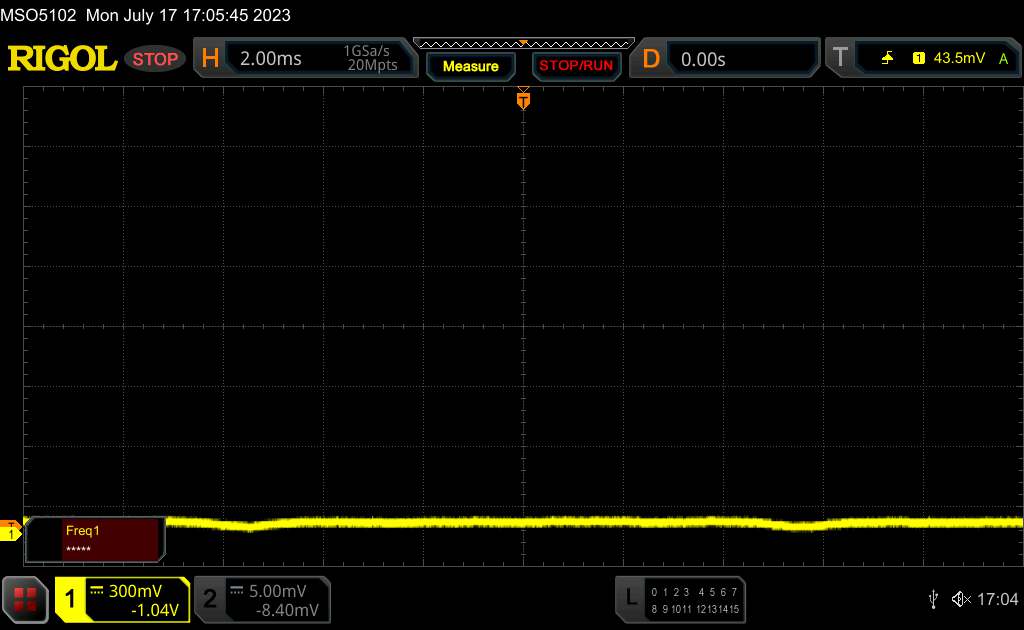Screen dimensions: 1024x630
Task: Click the channel 1 -1.04V offset value
Action: click(x=155, y=610)
